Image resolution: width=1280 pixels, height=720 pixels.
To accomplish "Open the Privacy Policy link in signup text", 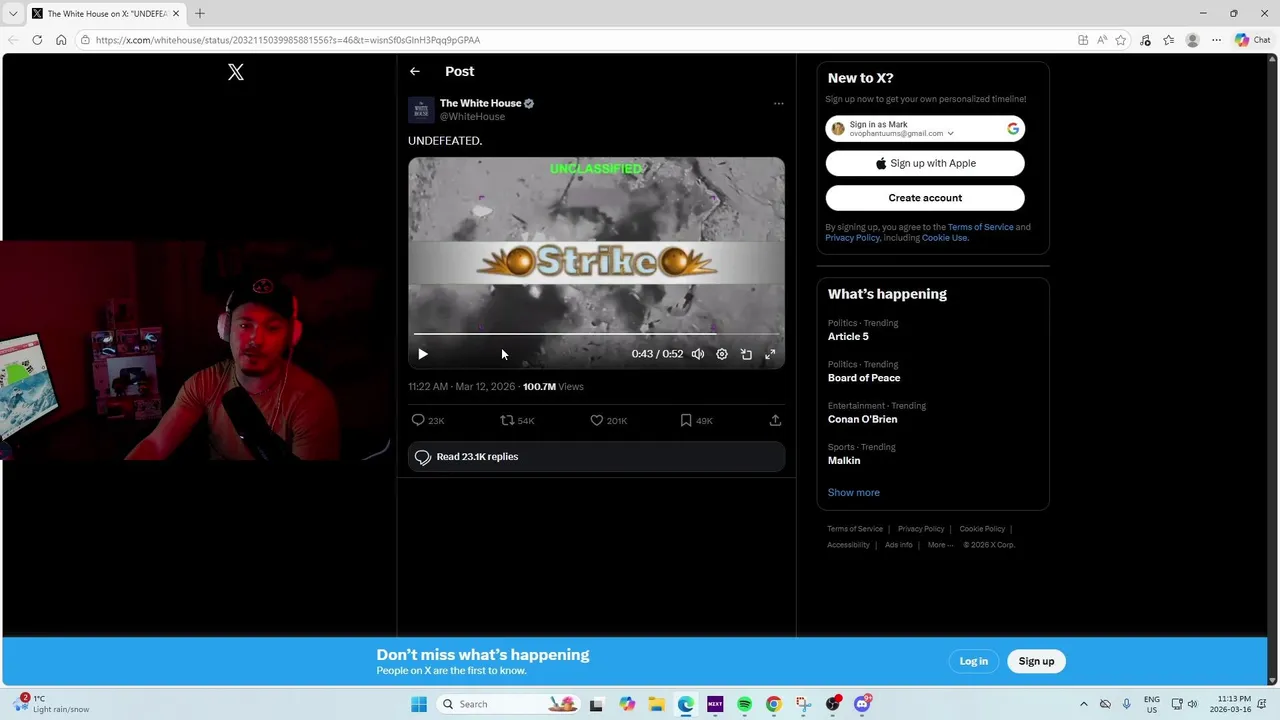I will [852, 238].
